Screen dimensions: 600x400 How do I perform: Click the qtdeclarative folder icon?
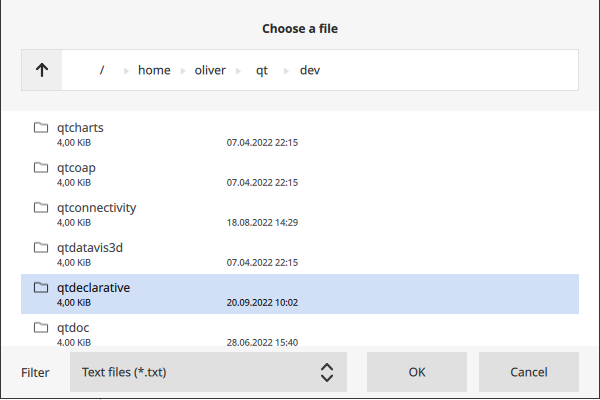[41, 287]
